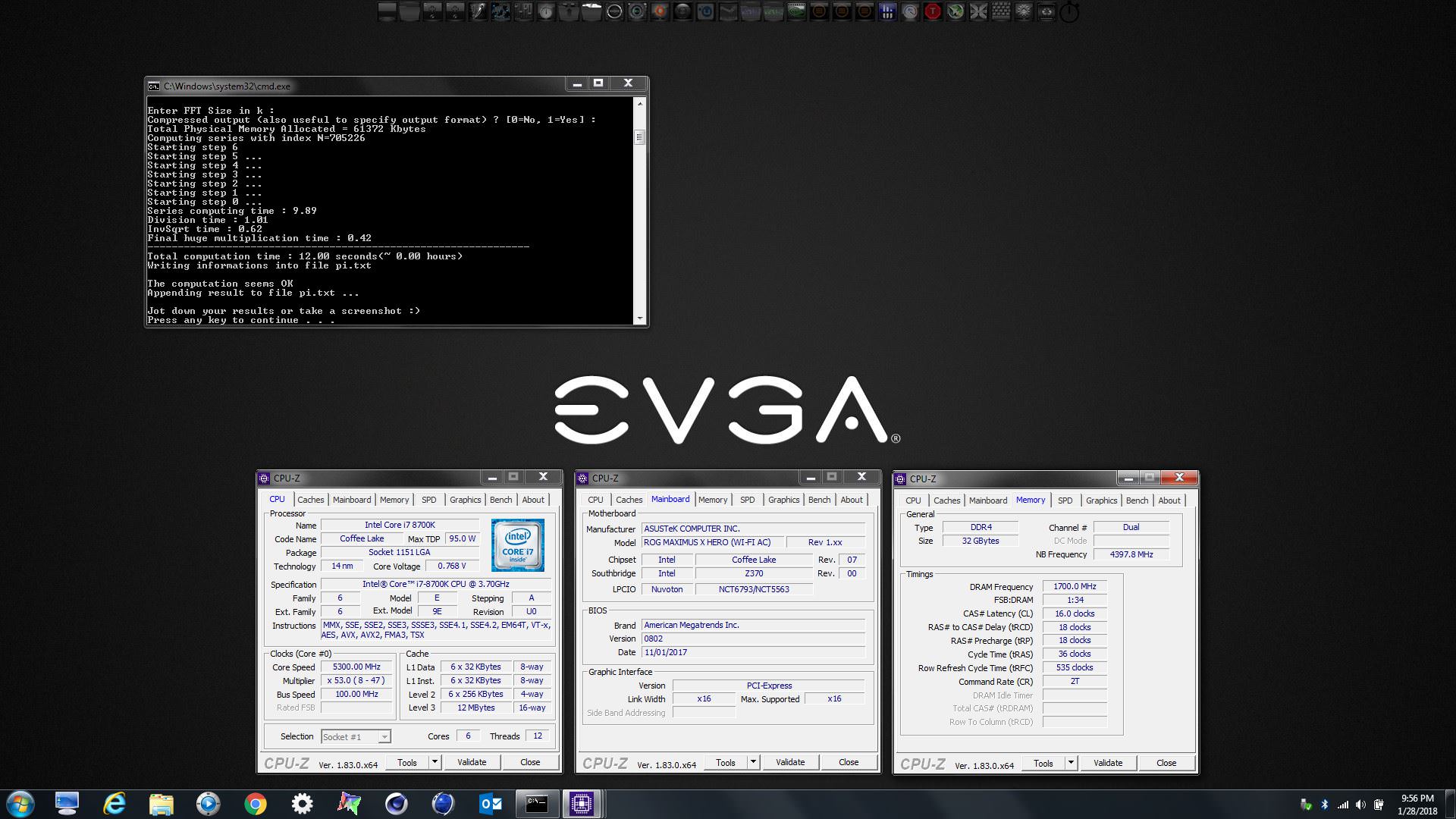Open the Computer icon in the taskbar
This screenshot has width=1456, height=819.
67,804
